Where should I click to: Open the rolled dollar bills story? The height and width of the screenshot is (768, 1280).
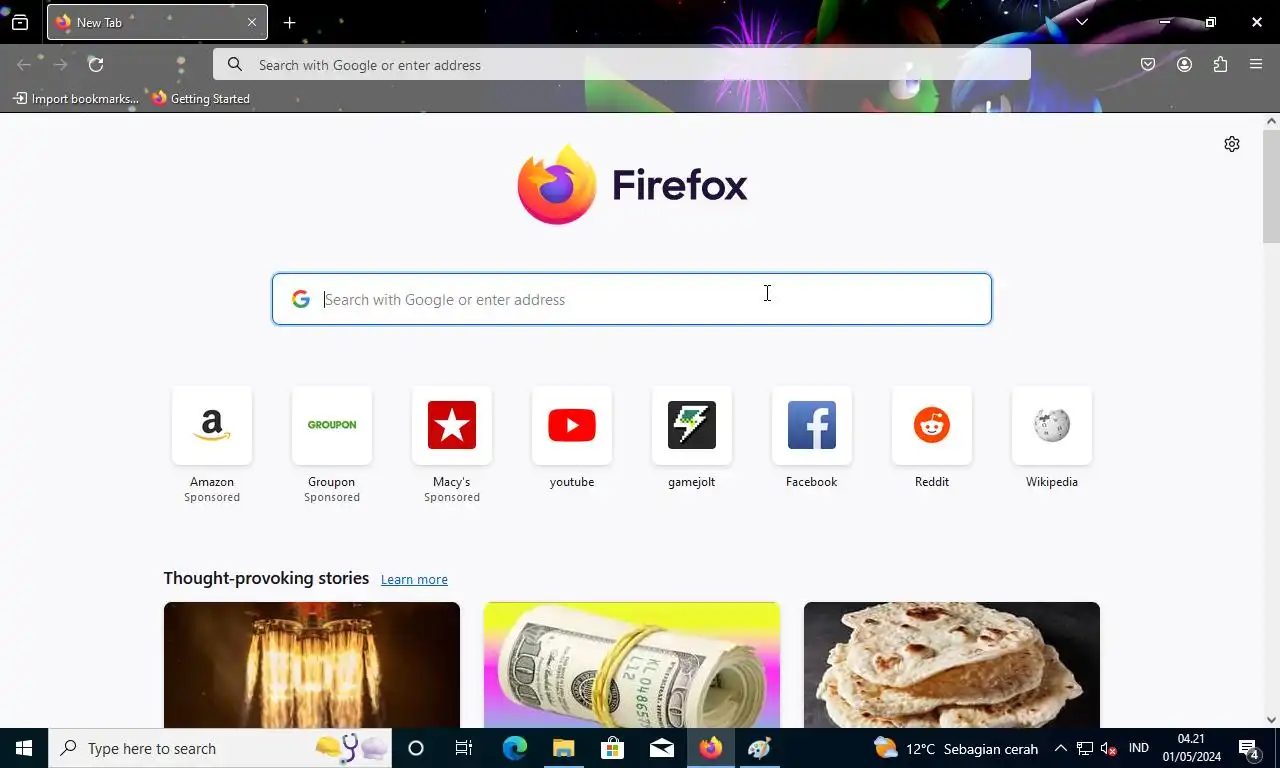[x=632, y=665]
